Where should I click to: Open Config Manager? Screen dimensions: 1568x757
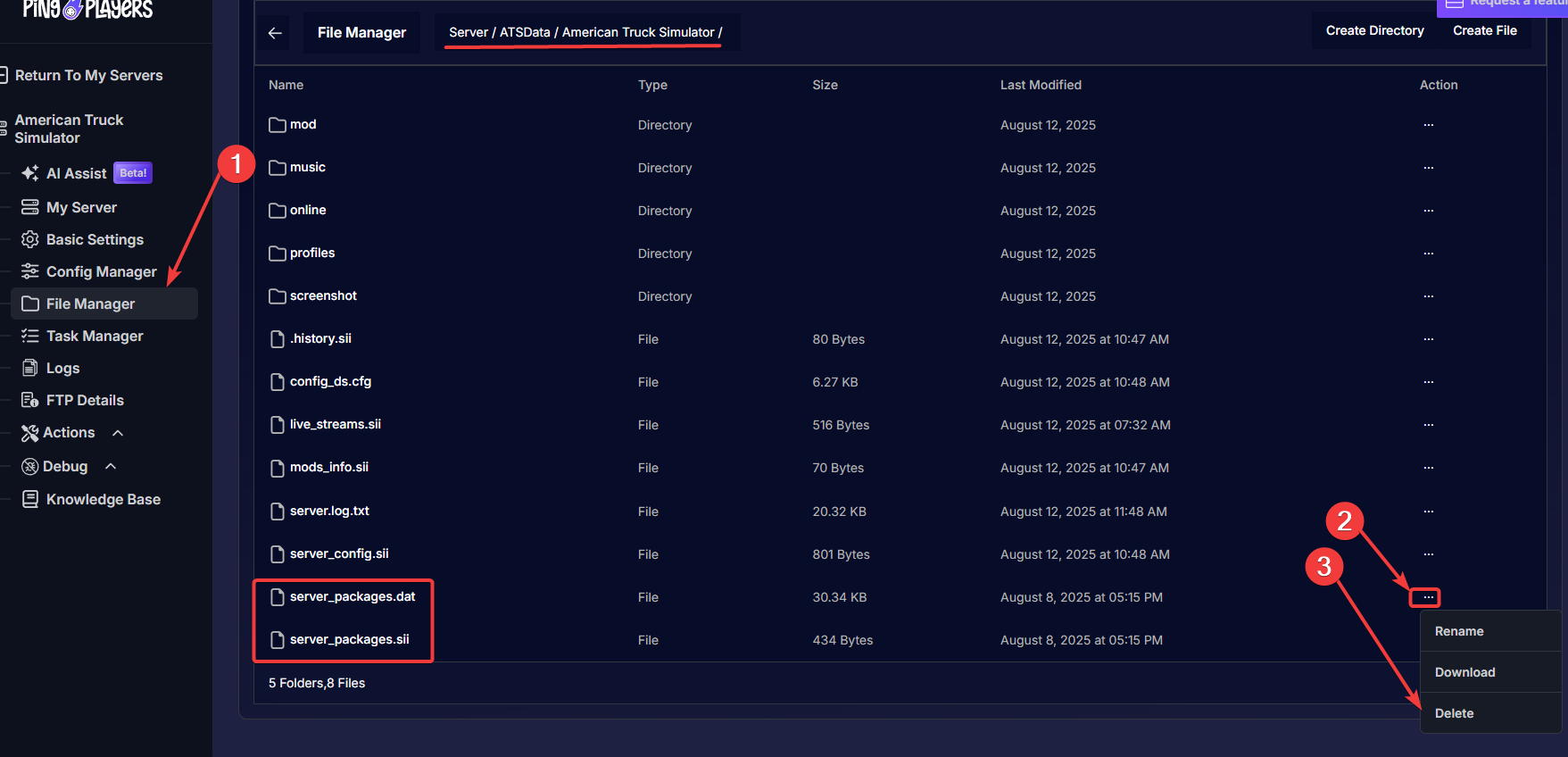(101, 271)
